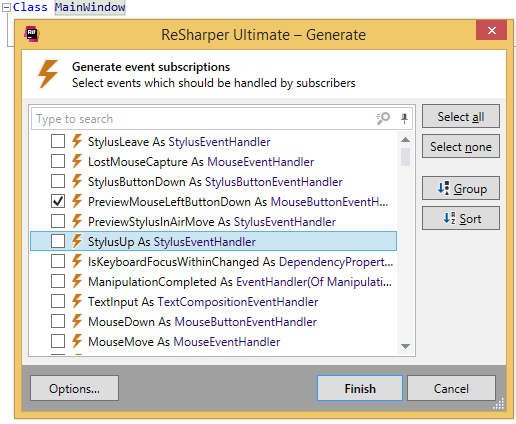Select StylusLeave As StylusEventHandler row text

[179, 142]
